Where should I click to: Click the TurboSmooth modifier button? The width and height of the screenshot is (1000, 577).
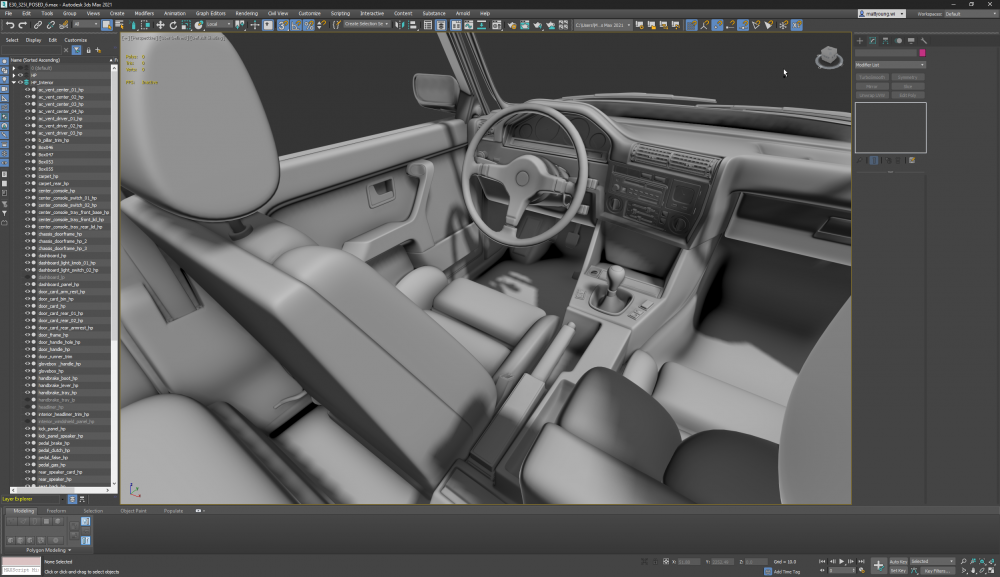tap(872, 77)
